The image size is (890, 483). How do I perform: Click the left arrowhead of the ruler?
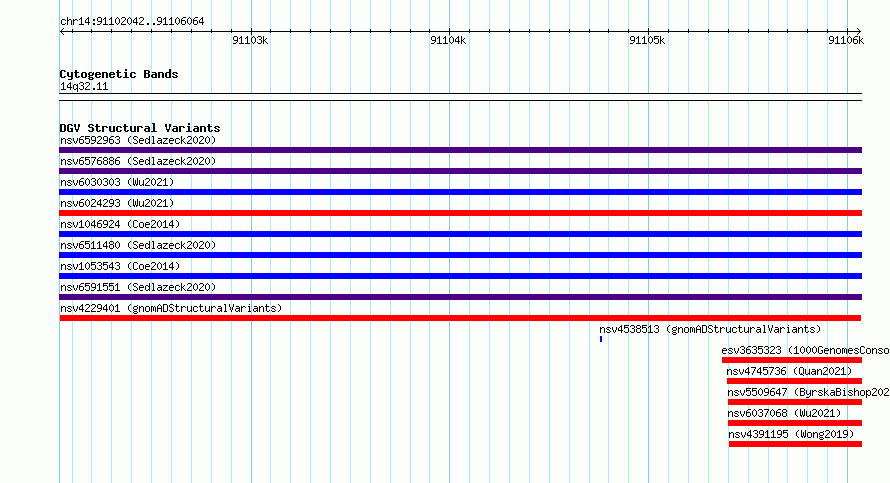[x=62, y=31]
